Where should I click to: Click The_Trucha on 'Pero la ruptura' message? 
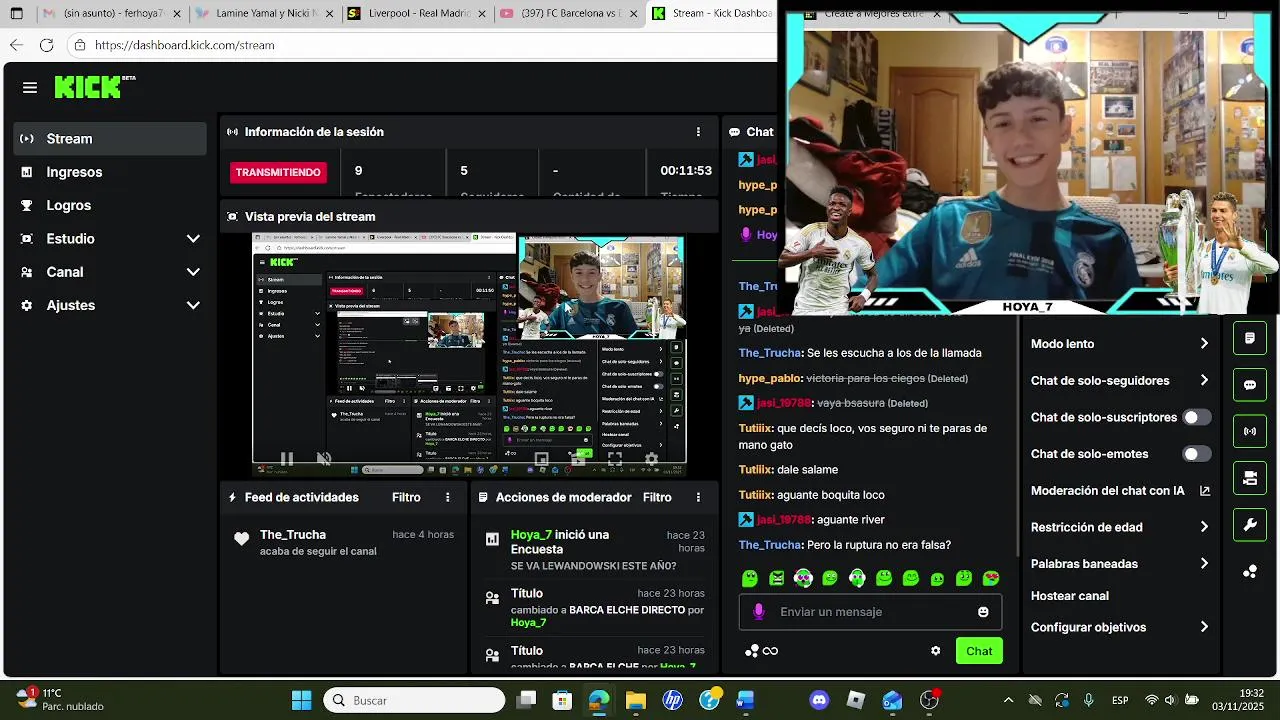pos(770,545)
